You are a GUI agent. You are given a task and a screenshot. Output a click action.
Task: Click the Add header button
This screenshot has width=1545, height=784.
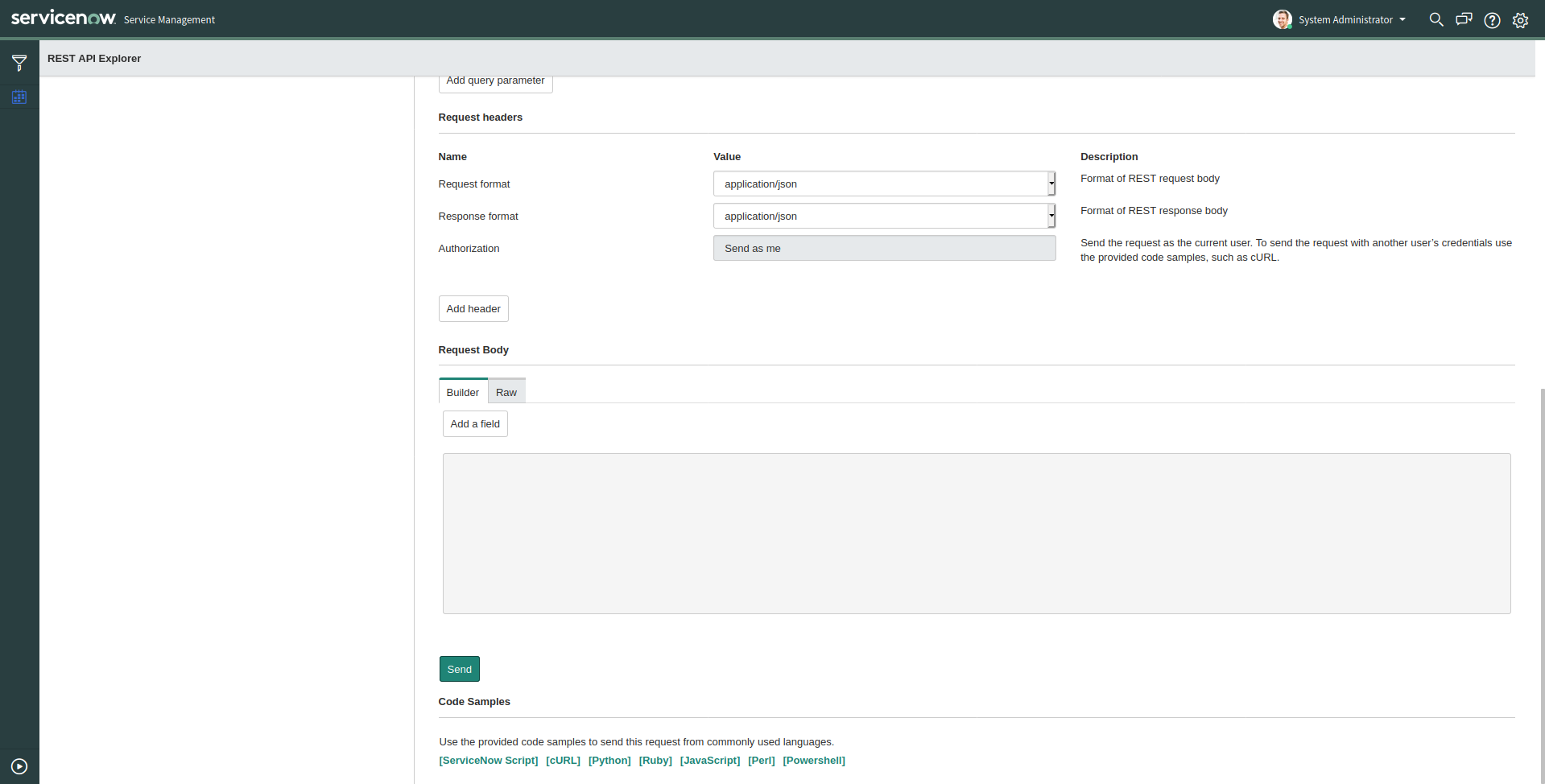point(473,308)
